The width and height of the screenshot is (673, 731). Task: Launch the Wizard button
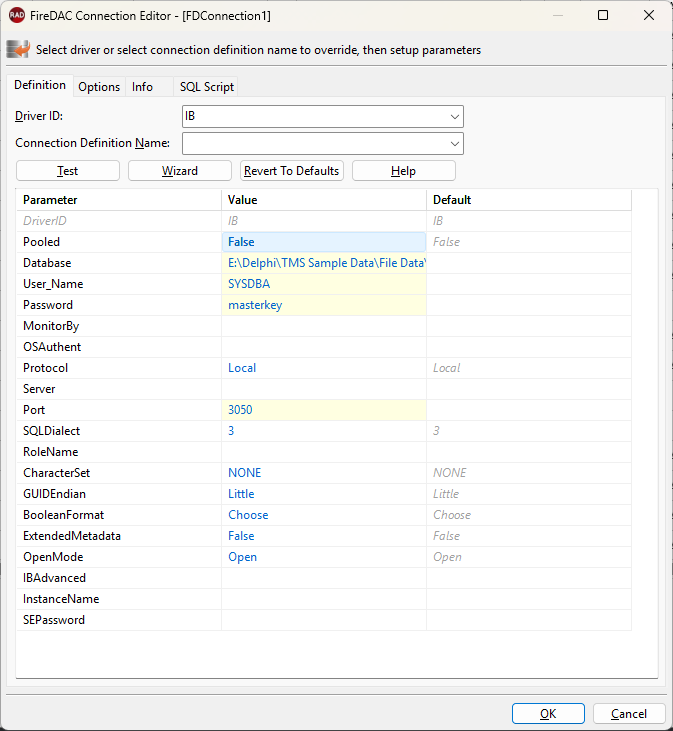pyautogui.click(x=180, y=171)
